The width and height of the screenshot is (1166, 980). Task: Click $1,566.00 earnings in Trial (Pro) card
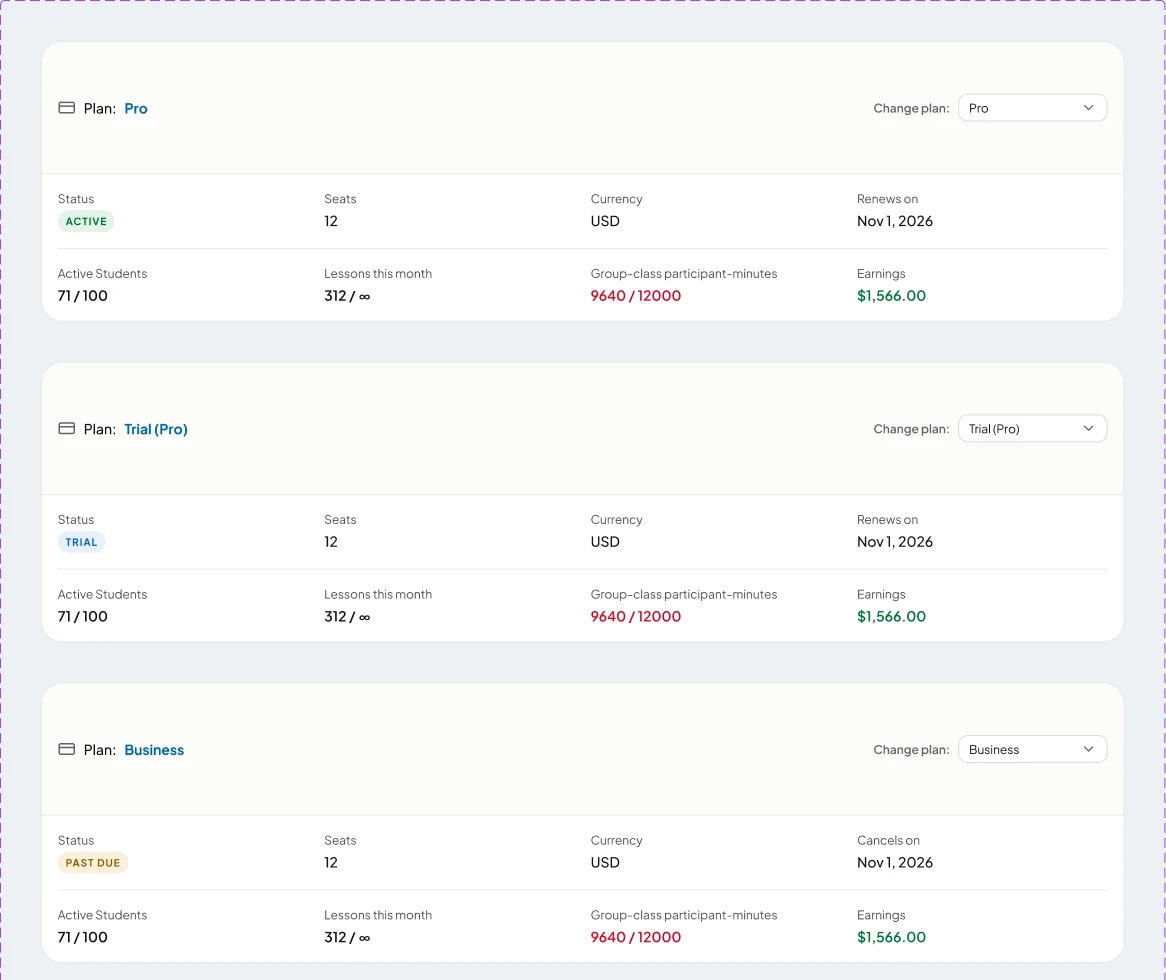coord(892,616)
